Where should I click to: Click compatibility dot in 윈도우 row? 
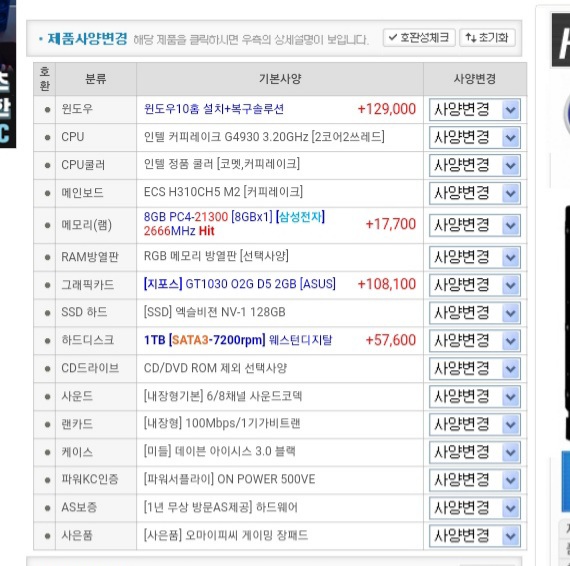pos(47,109)
